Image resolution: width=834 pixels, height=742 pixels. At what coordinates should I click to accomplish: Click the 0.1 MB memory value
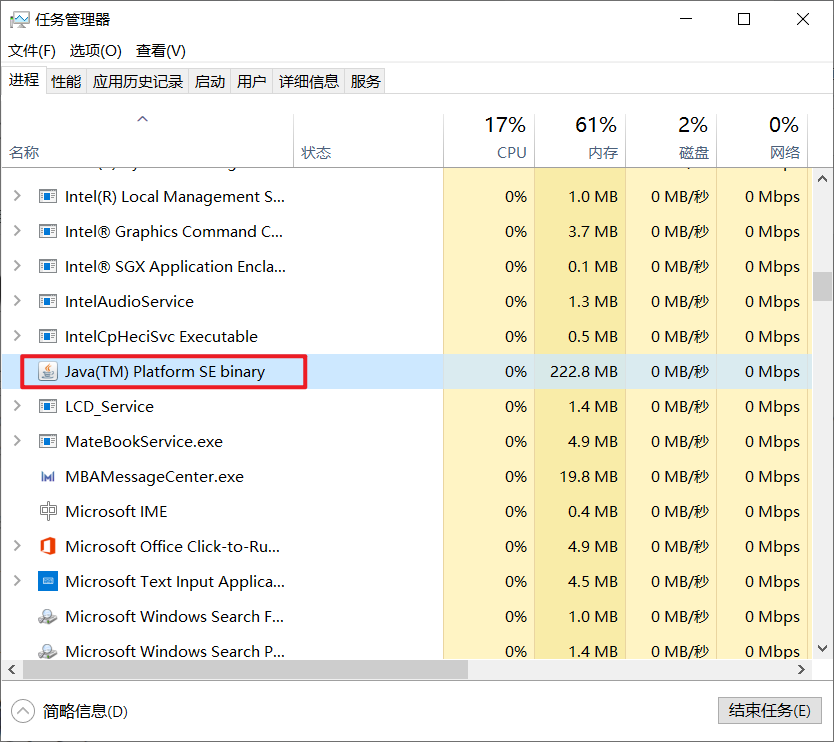pyautogui.click(x=593, y=266)
